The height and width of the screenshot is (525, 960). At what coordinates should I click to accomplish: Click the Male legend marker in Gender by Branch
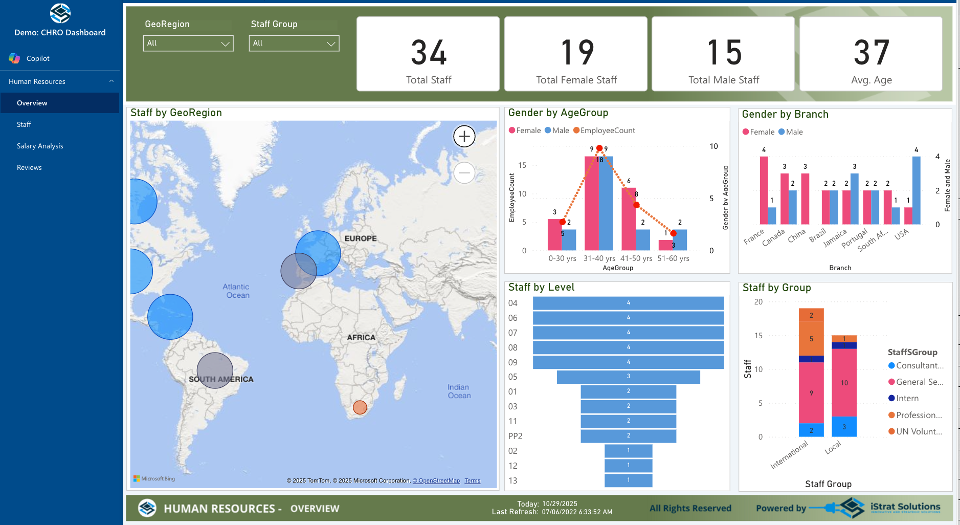782,132
